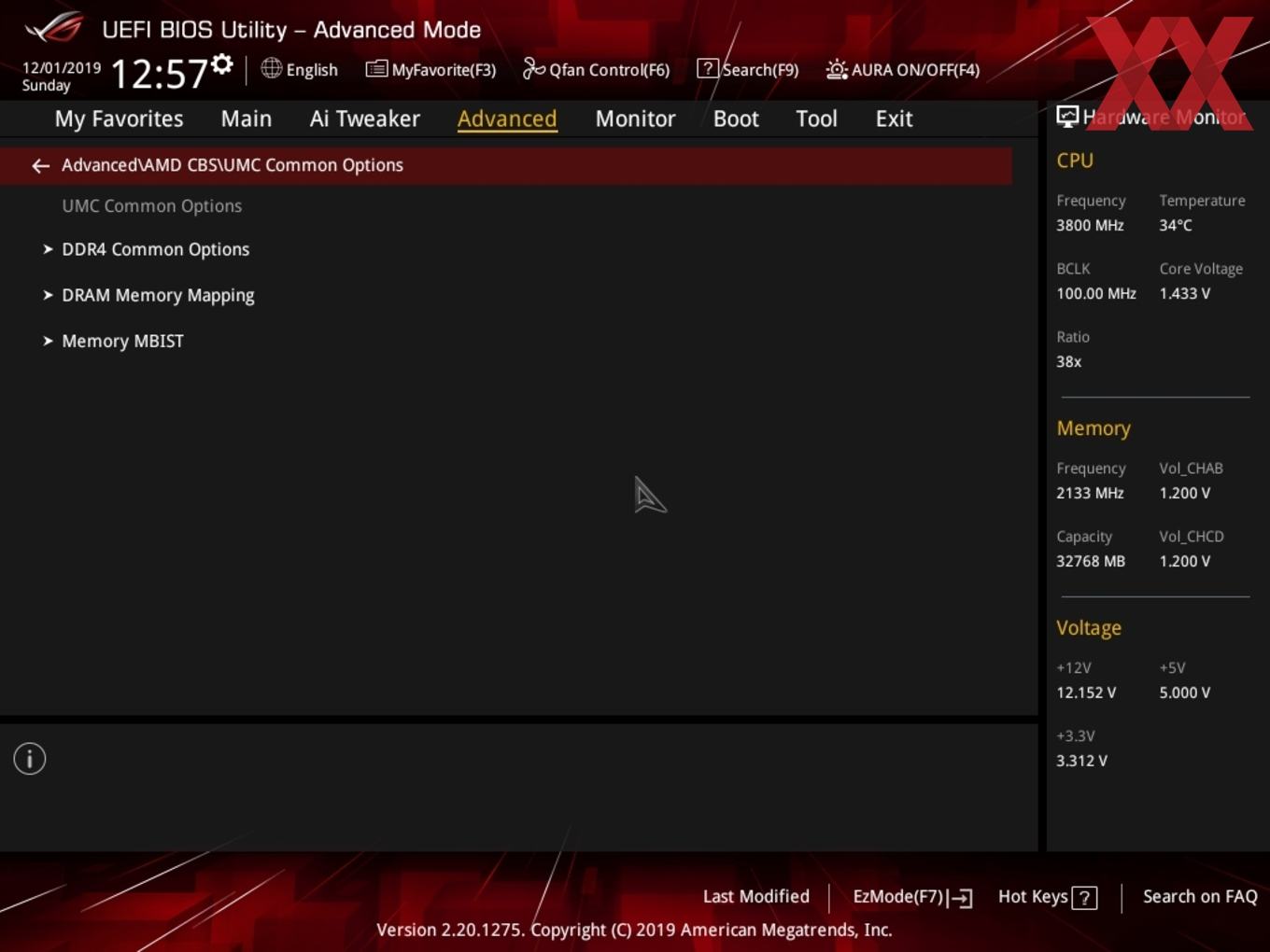The height and width of the screenshot is (952, 1270).
Task: Click the AURA light bulb icon
Action: [837, 69]
